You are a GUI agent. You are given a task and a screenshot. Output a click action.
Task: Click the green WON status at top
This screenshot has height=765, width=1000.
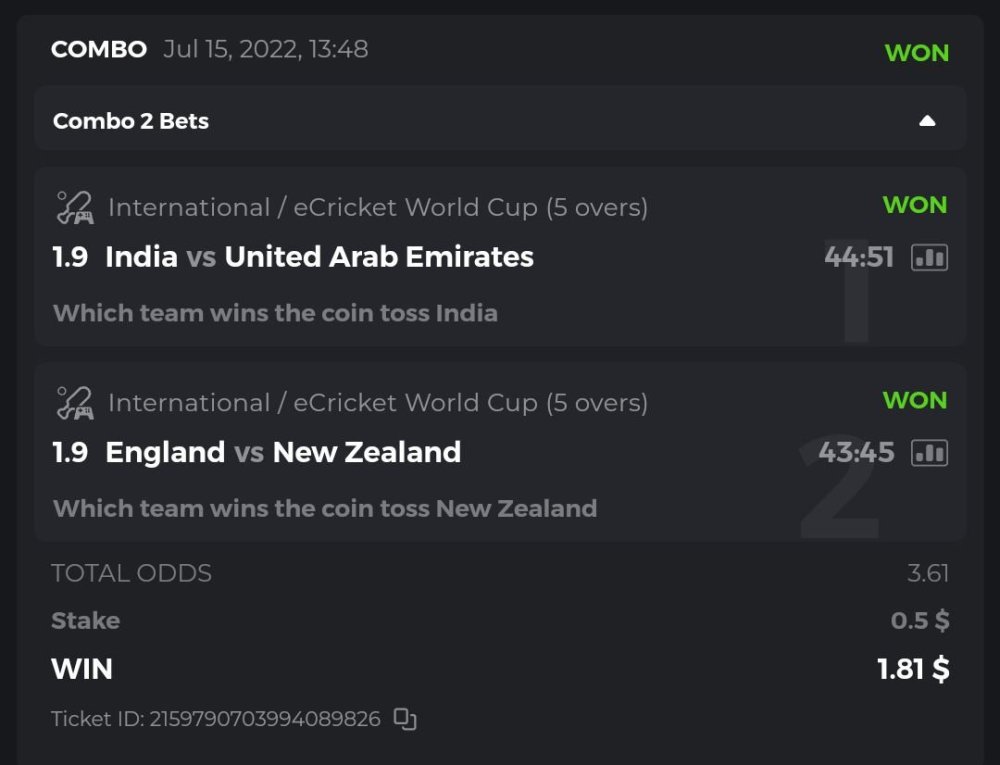916,53
